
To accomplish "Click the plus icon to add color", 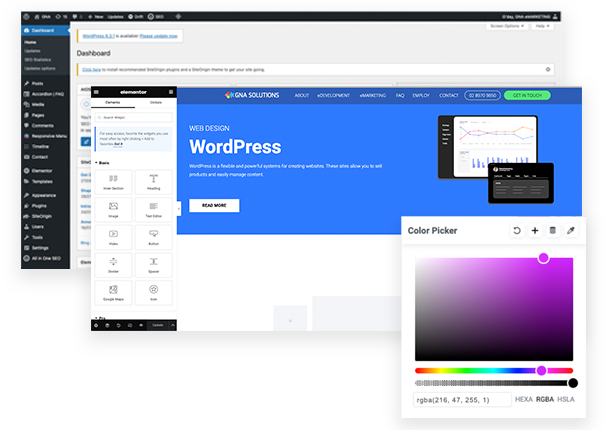I will 535,230.
